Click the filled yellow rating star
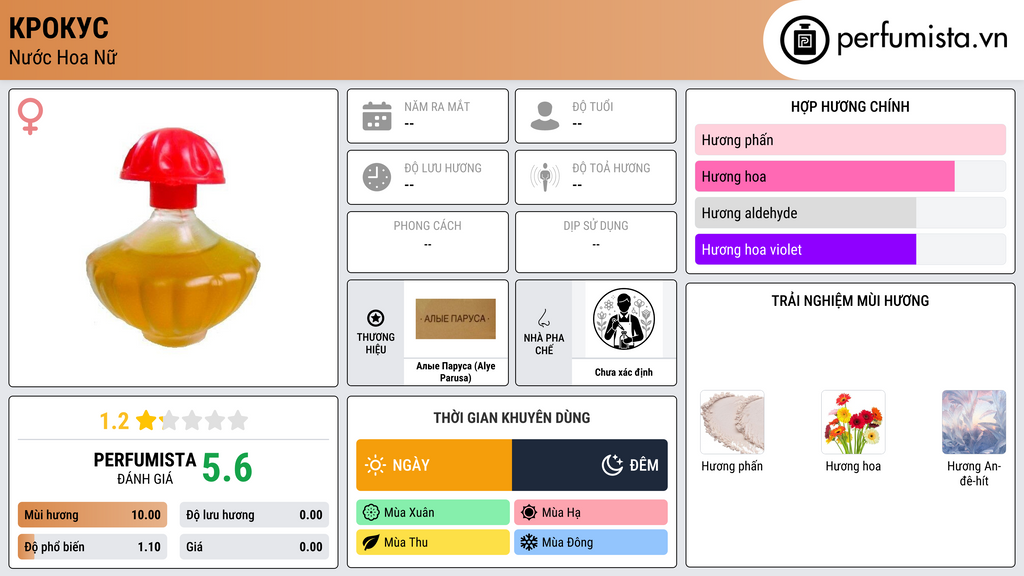Image resolution: width=1024 pixels, height=576 pixels. point(146,420)
